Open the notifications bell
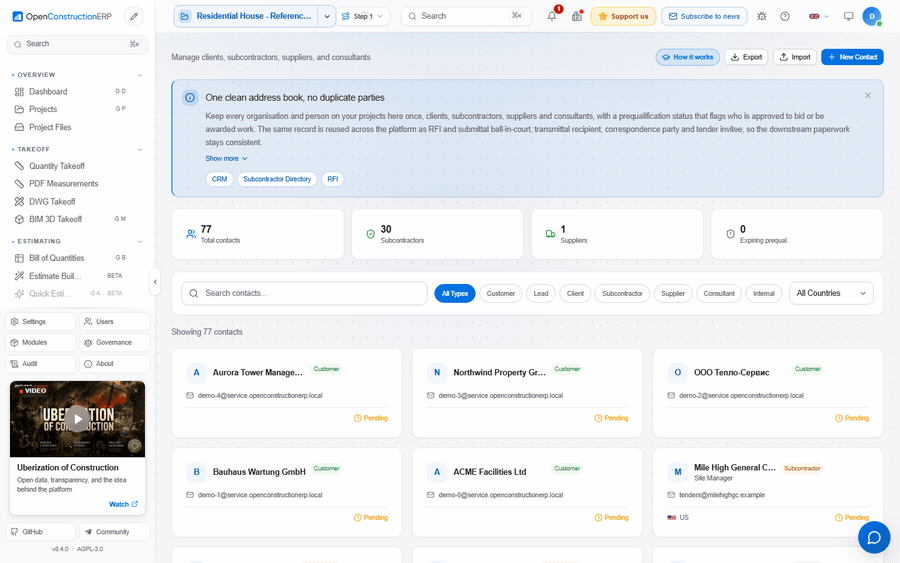900x563 pixels. click(x=552, y=16)
